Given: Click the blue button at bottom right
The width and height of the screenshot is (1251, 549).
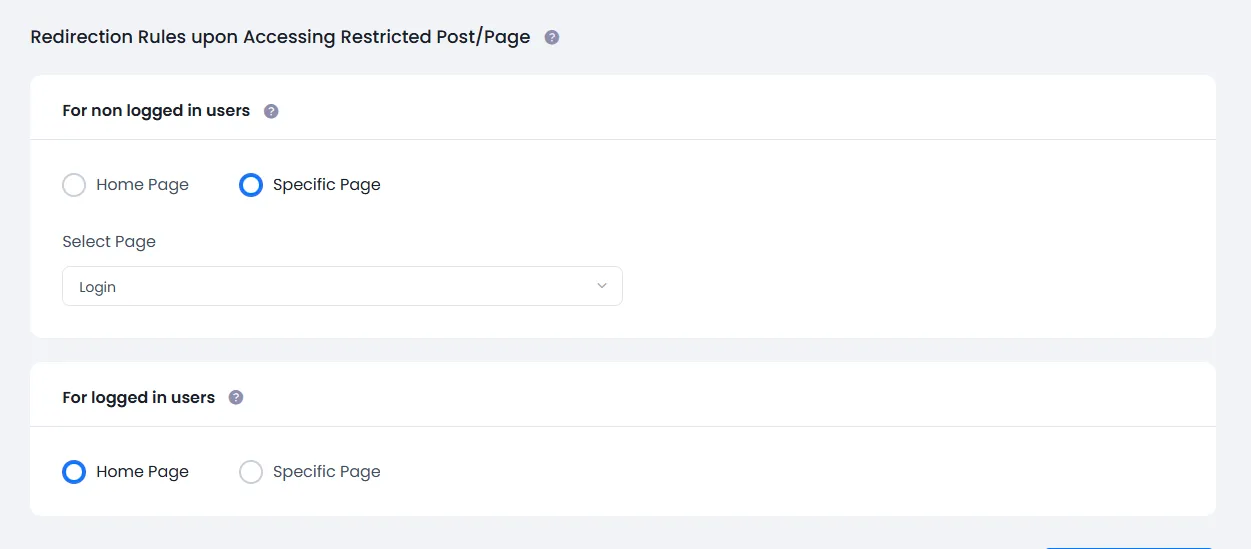Looking at the screenshot, I should tap(1128, 546).
